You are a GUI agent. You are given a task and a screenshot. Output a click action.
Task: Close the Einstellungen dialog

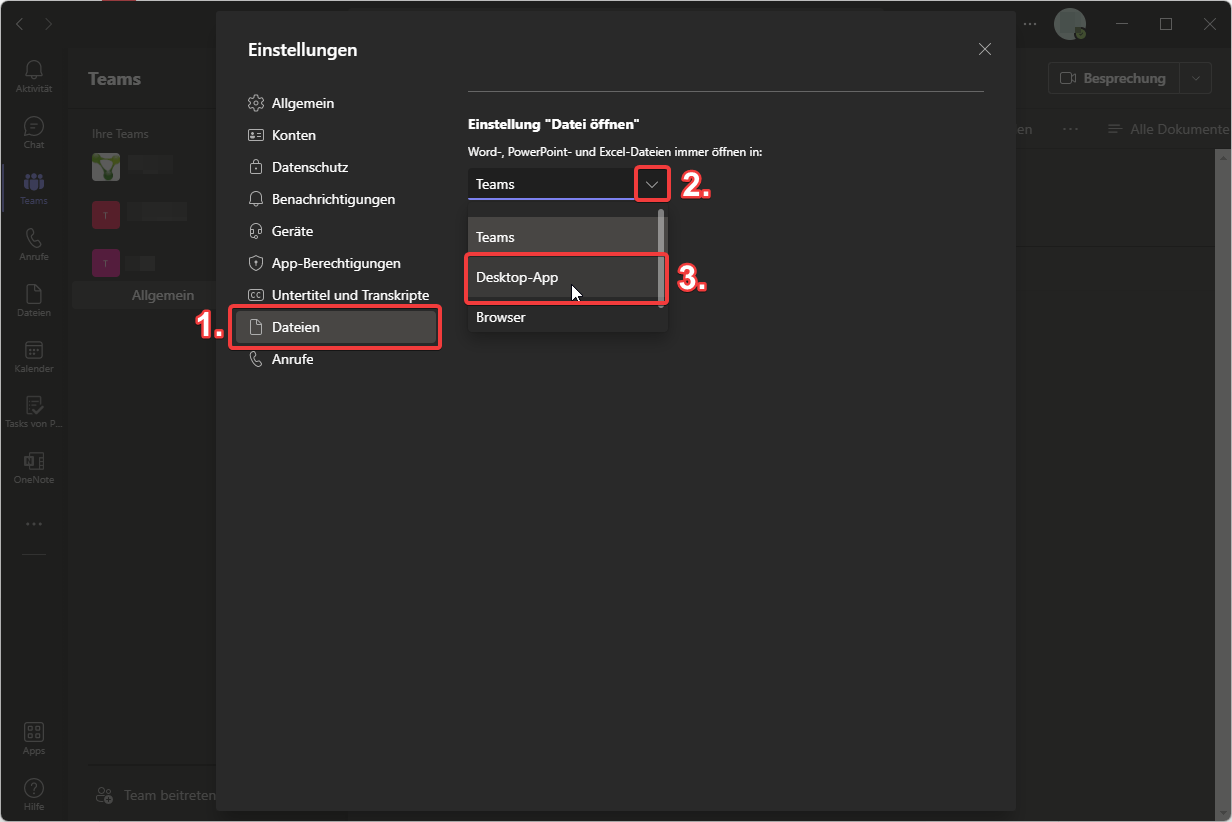pos(985,49)
